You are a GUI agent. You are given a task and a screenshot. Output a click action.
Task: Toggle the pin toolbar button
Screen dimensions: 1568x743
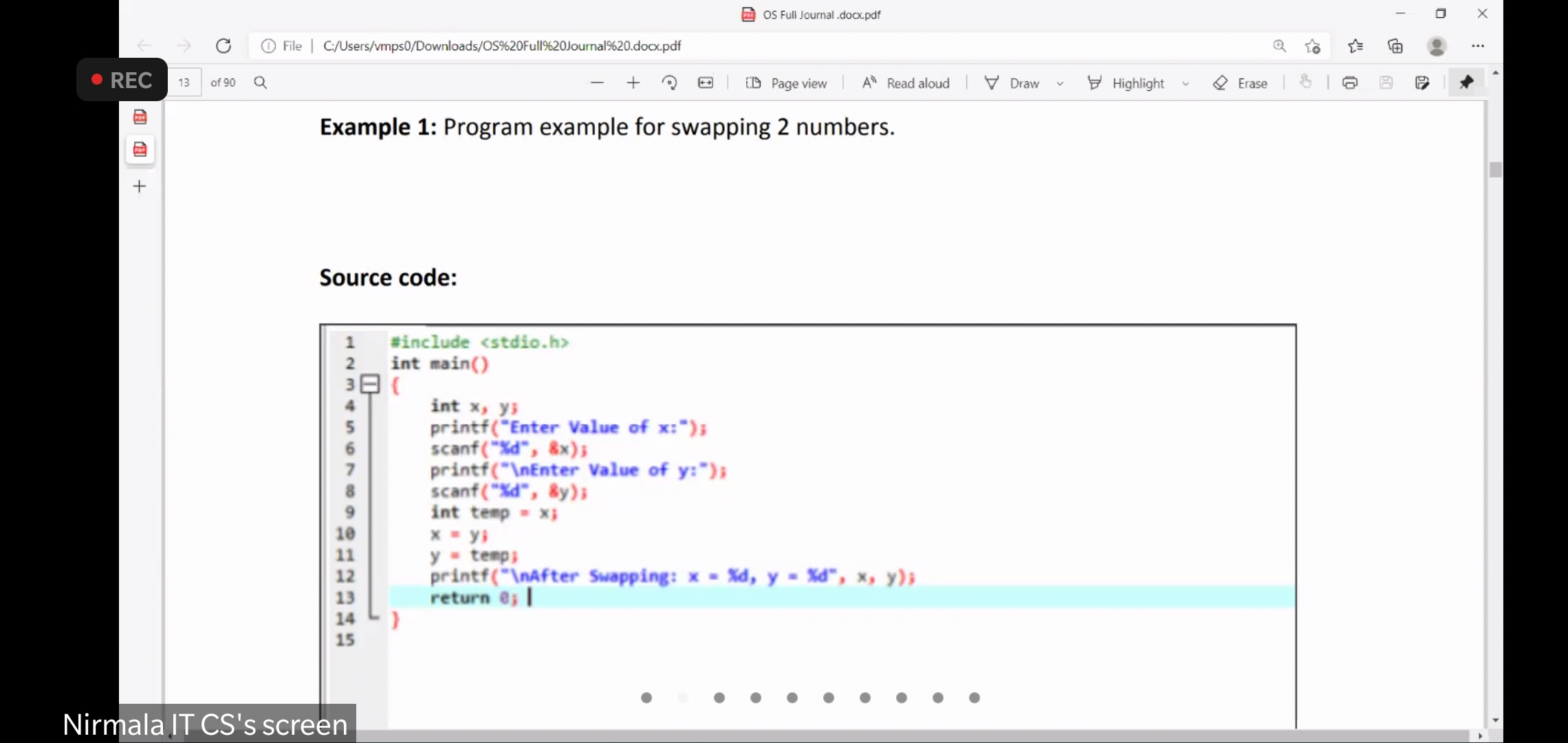point(1466,83)
